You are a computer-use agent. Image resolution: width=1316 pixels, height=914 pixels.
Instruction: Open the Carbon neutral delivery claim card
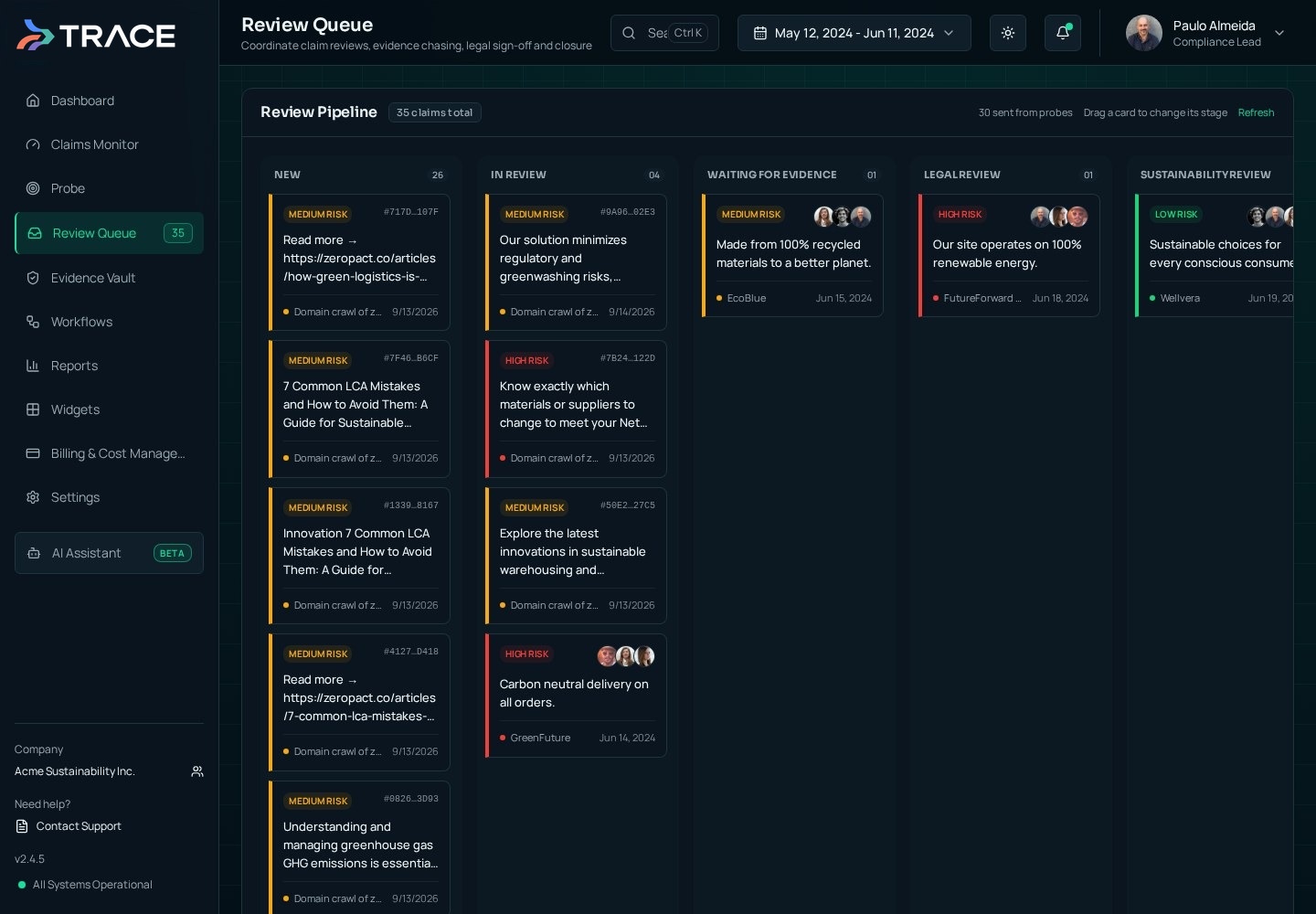576,696
